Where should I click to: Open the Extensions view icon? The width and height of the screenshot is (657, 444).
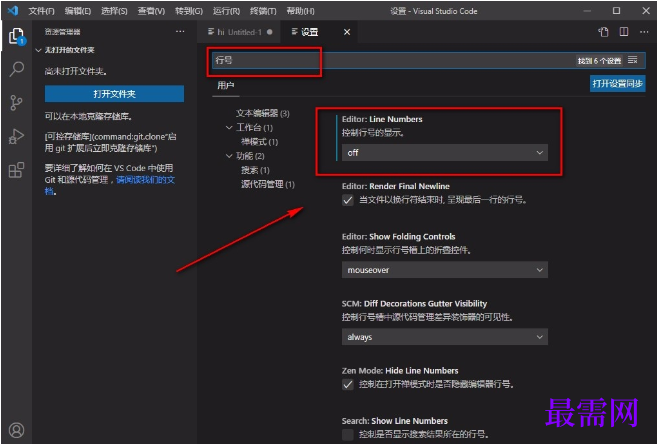16,170
